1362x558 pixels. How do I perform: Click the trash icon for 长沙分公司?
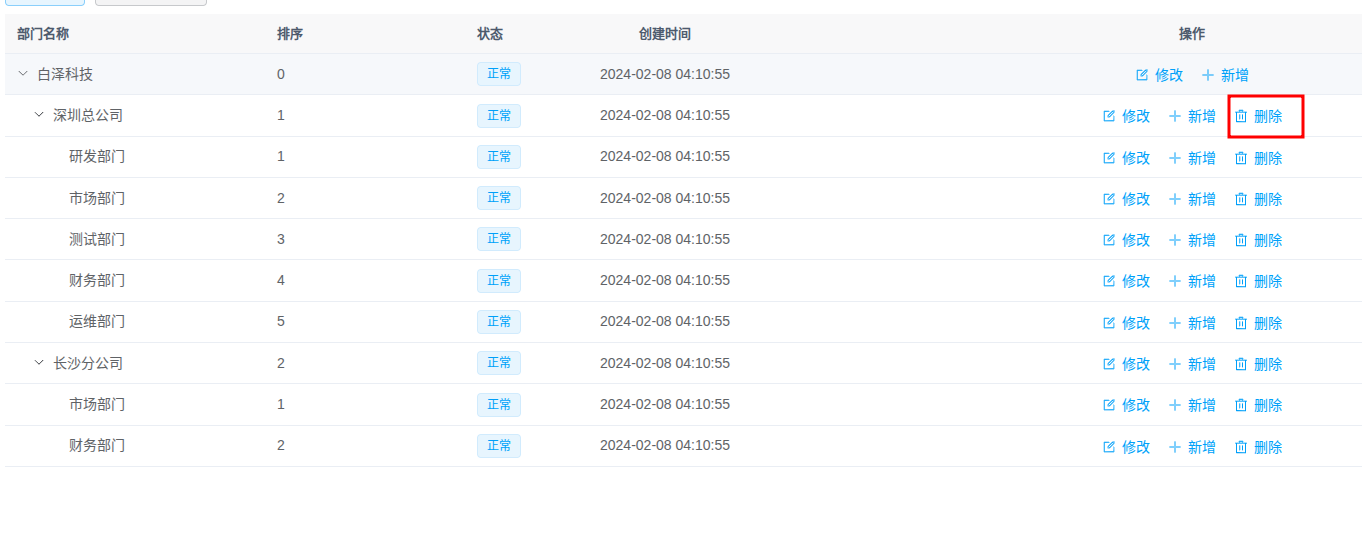tap(1241, 364)
